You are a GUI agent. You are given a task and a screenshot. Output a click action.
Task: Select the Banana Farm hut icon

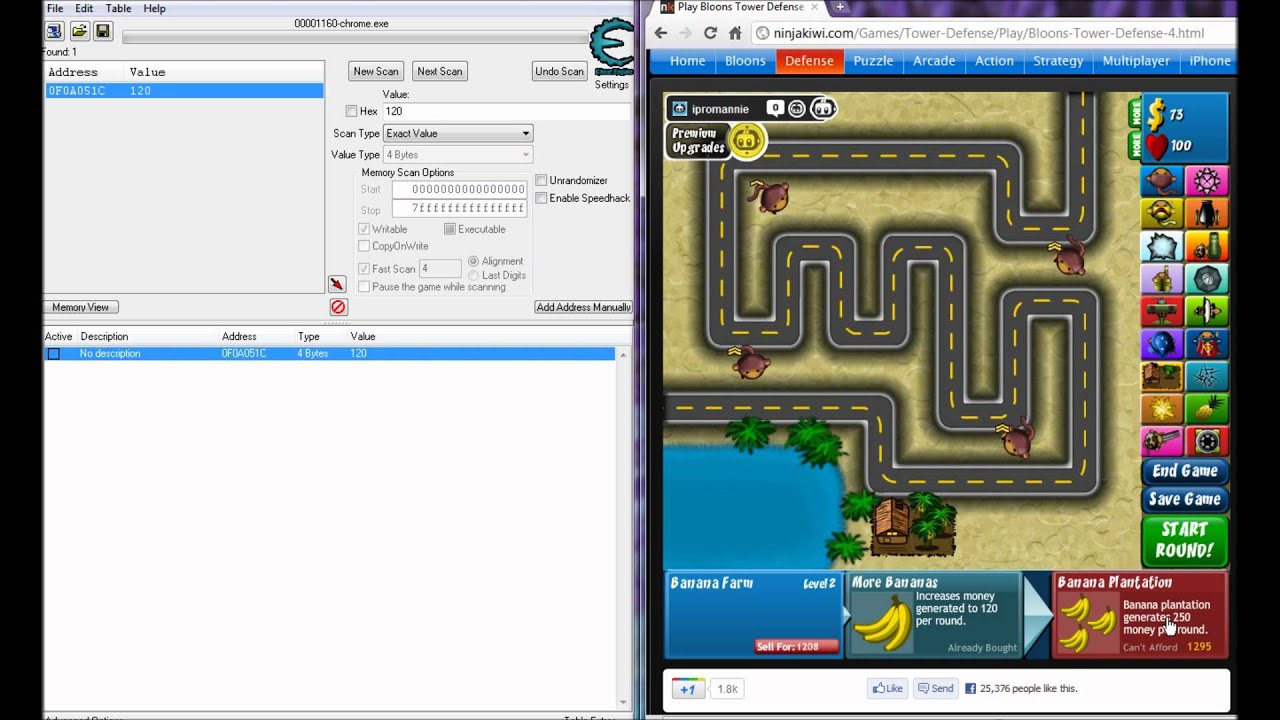tap(1162, 377)
